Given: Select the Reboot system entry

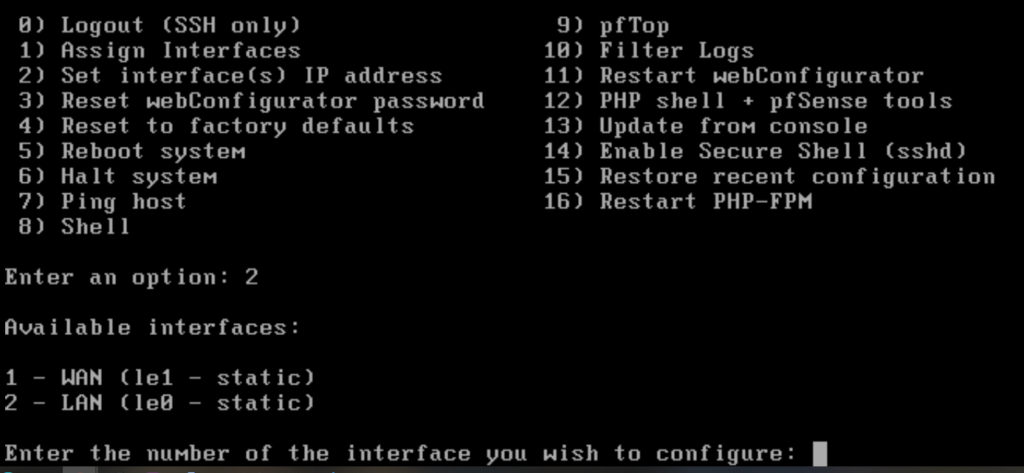Looking at the screenshot, I should coord(132,151).
